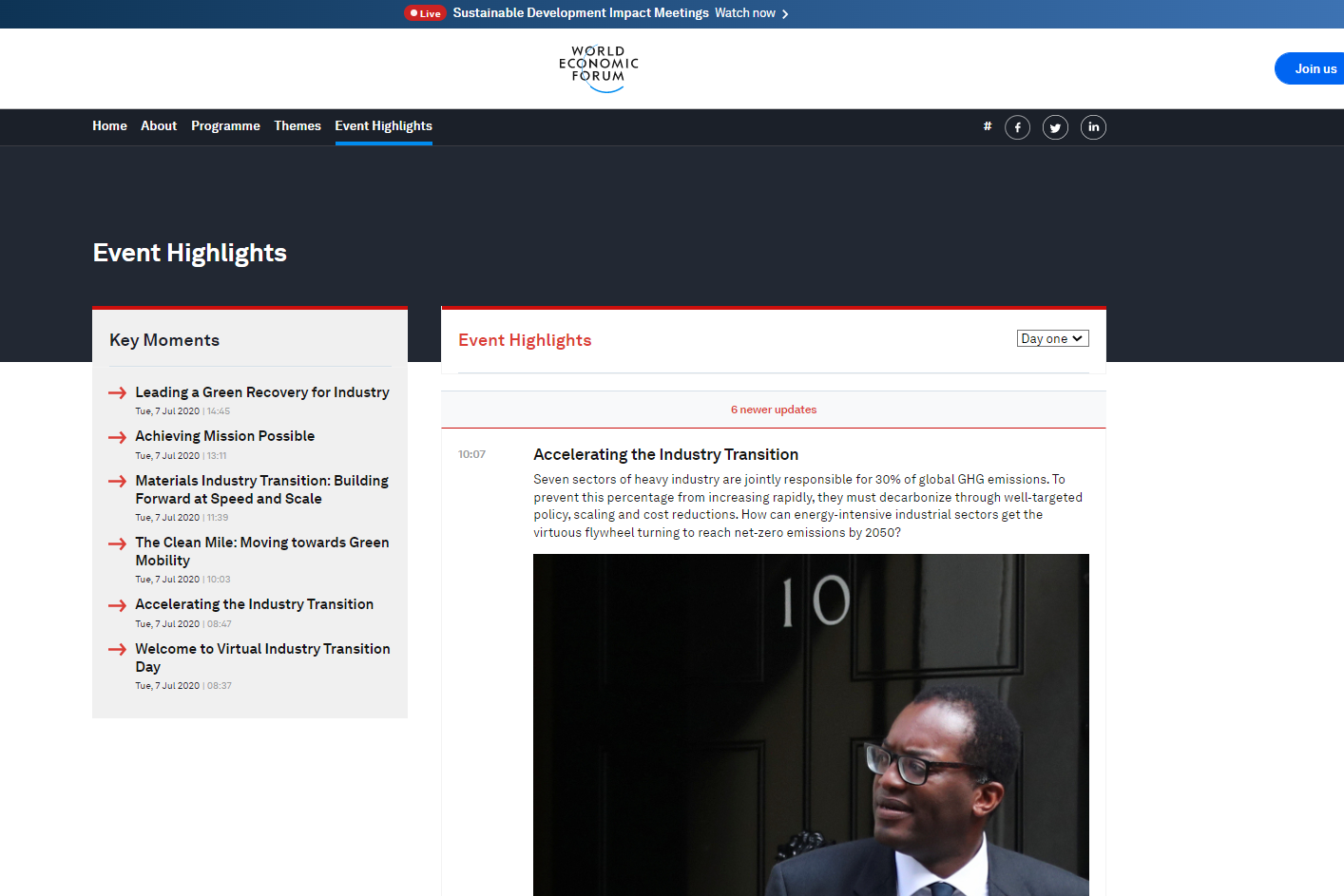Open Leading a Green Recovery for Industry
The image size is (1344, 896).
(262, 392)
